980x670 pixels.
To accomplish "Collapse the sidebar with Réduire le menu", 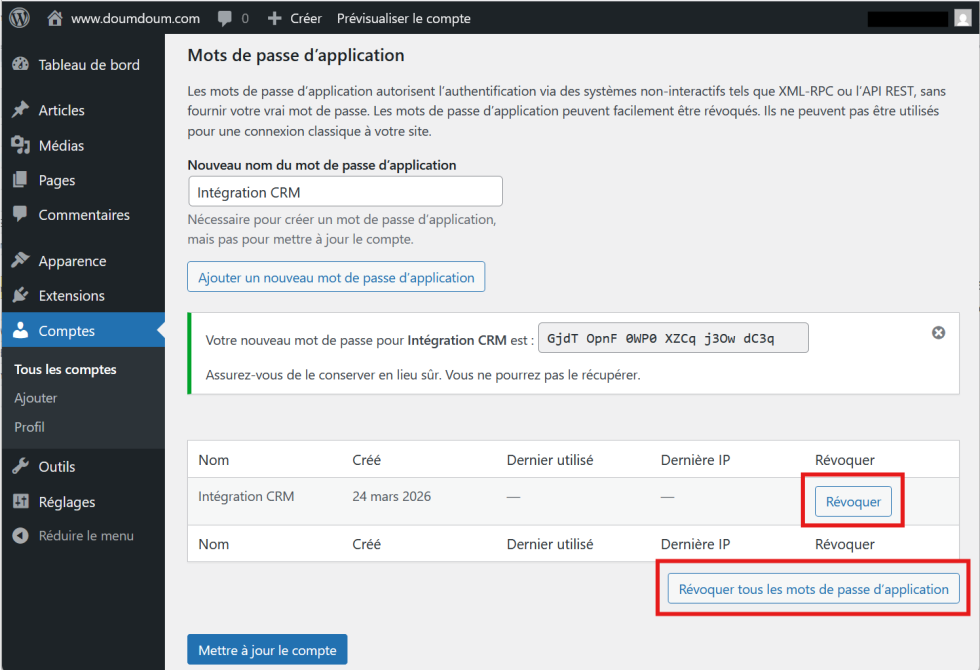I will (85, 536).
